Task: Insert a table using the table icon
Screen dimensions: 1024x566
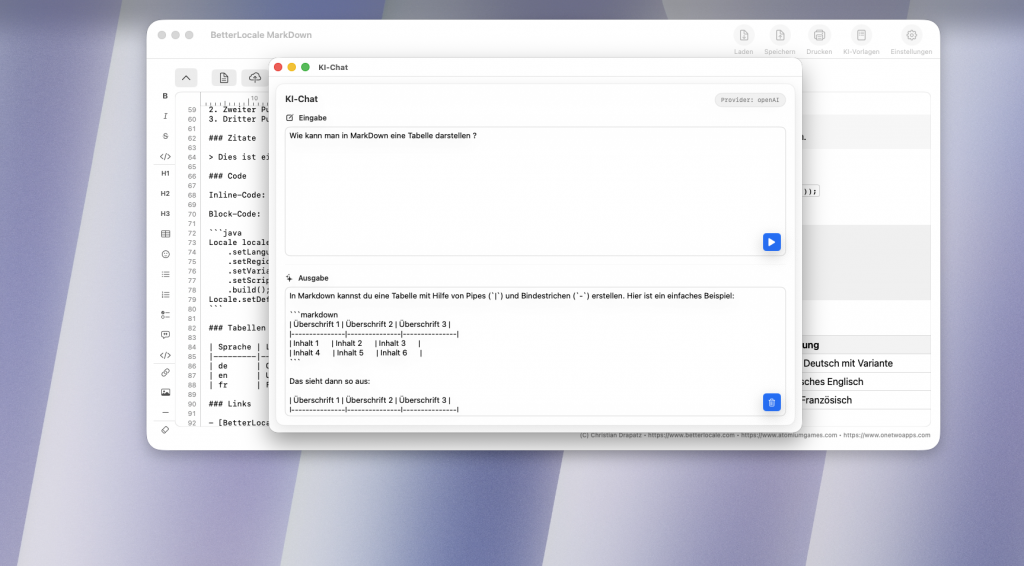Action: tap(165, 234)
